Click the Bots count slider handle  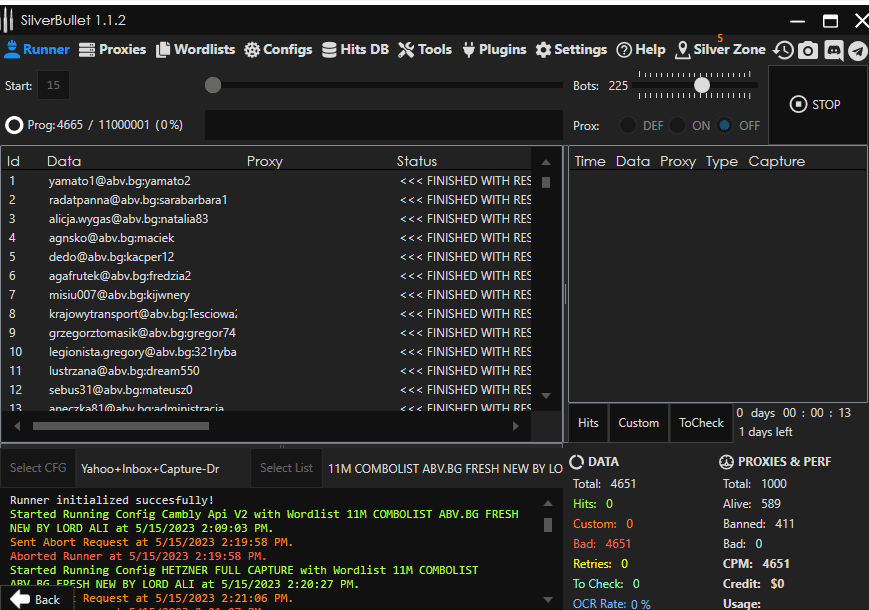[x=702, y=86]
